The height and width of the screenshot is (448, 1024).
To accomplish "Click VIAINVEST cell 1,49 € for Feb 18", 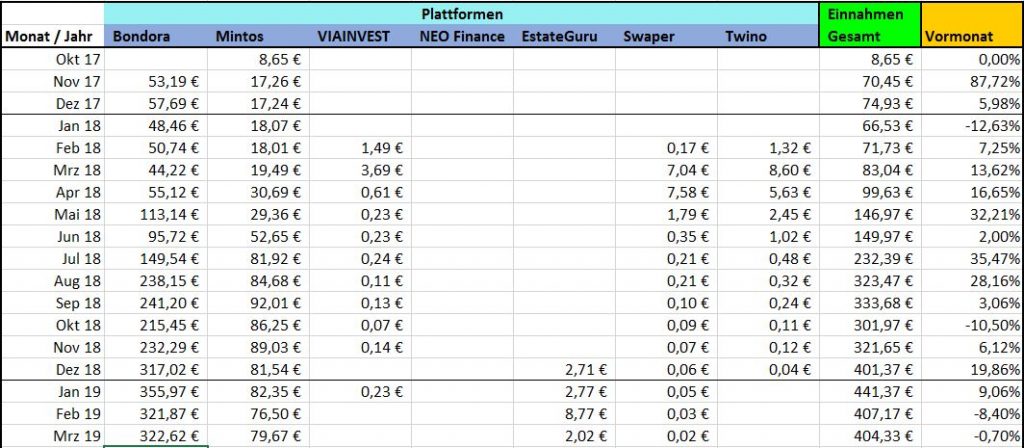I will [x=360, y=148].
